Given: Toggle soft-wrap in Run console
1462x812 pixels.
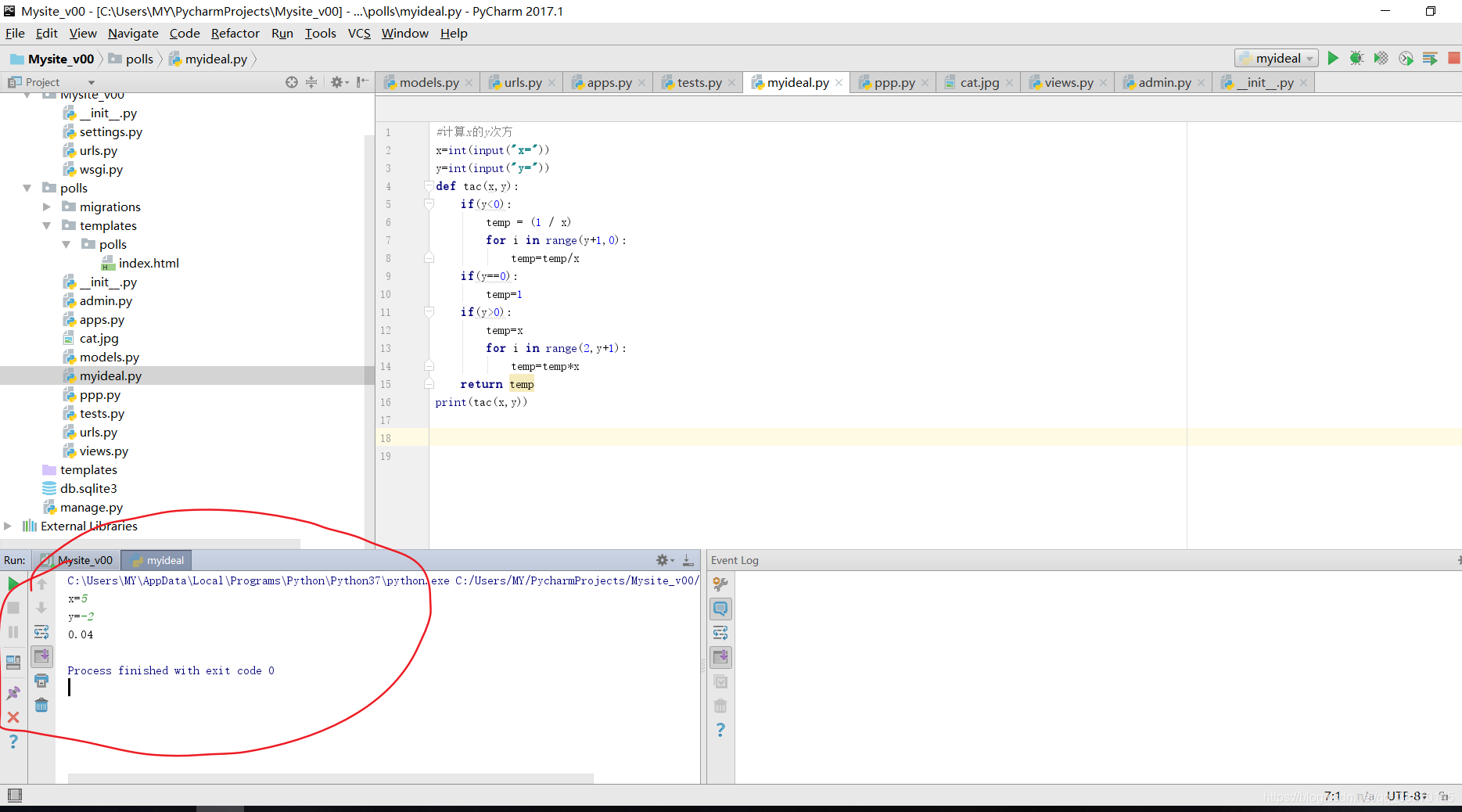Looking at the screenshot, I should pos(41,632).
